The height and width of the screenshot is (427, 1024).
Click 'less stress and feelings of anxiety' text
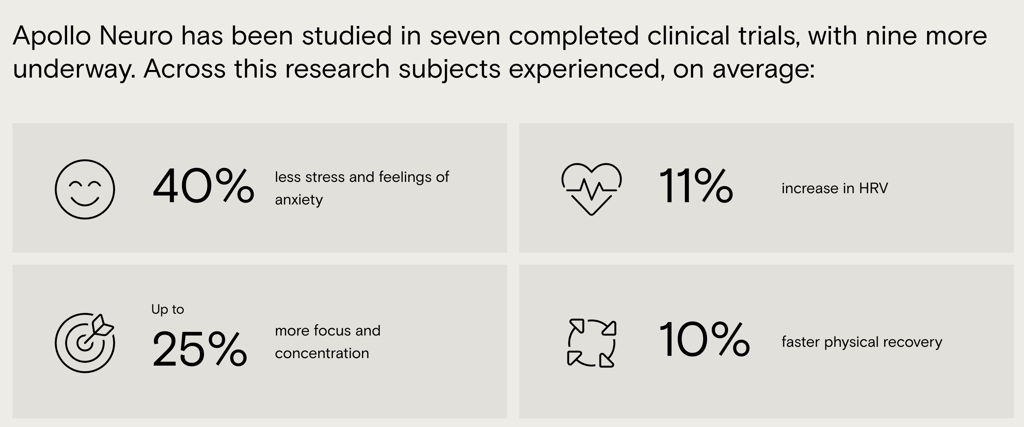click(362, 188)
